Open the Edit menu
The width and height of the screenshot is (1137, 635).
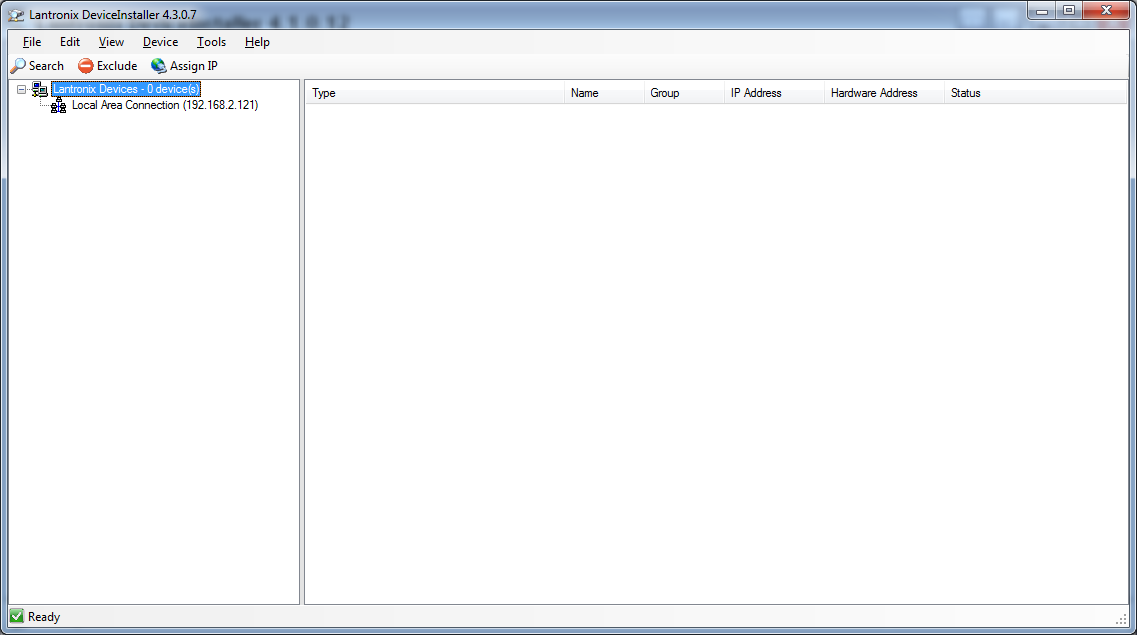coord(70,42)
